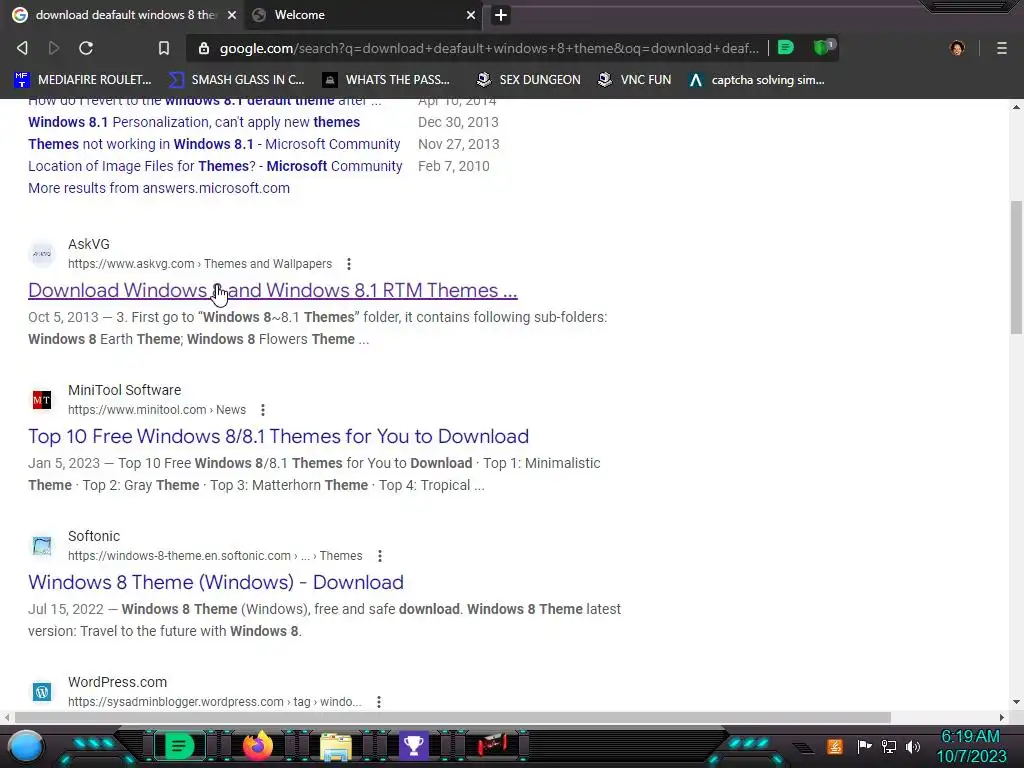Bookmark this page with bookmark icon
This screenshot has width=1024, height=768.
pos(164,48)
